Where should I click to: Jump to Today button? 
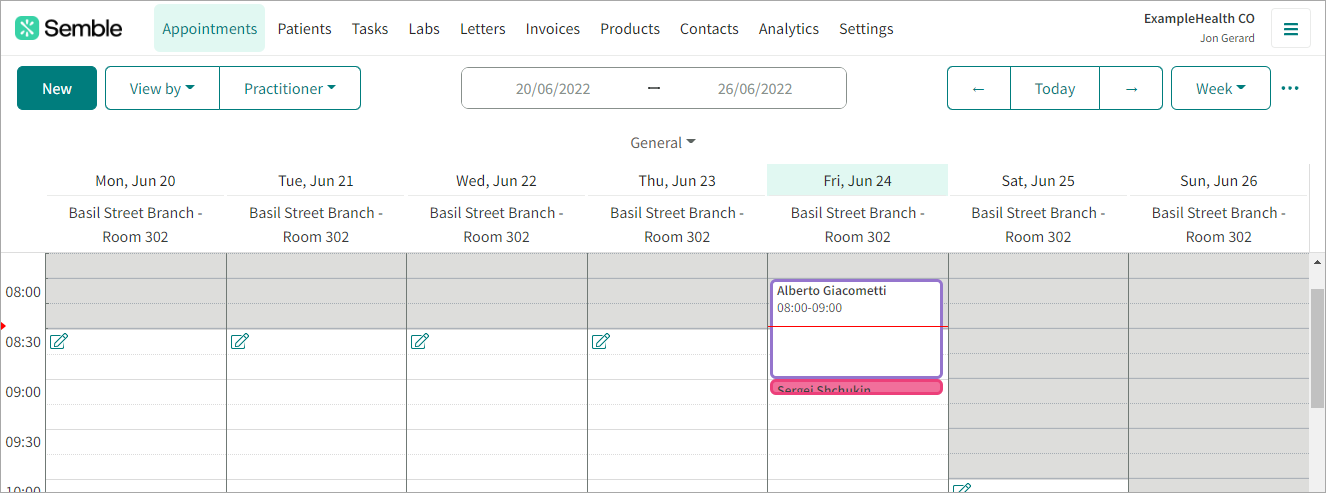coord(1055,88)
